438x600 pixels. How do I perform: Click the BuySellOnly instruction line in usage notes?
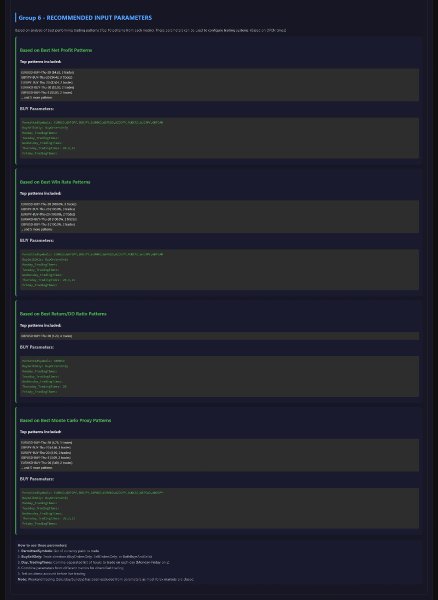click(x=85, y=556)
